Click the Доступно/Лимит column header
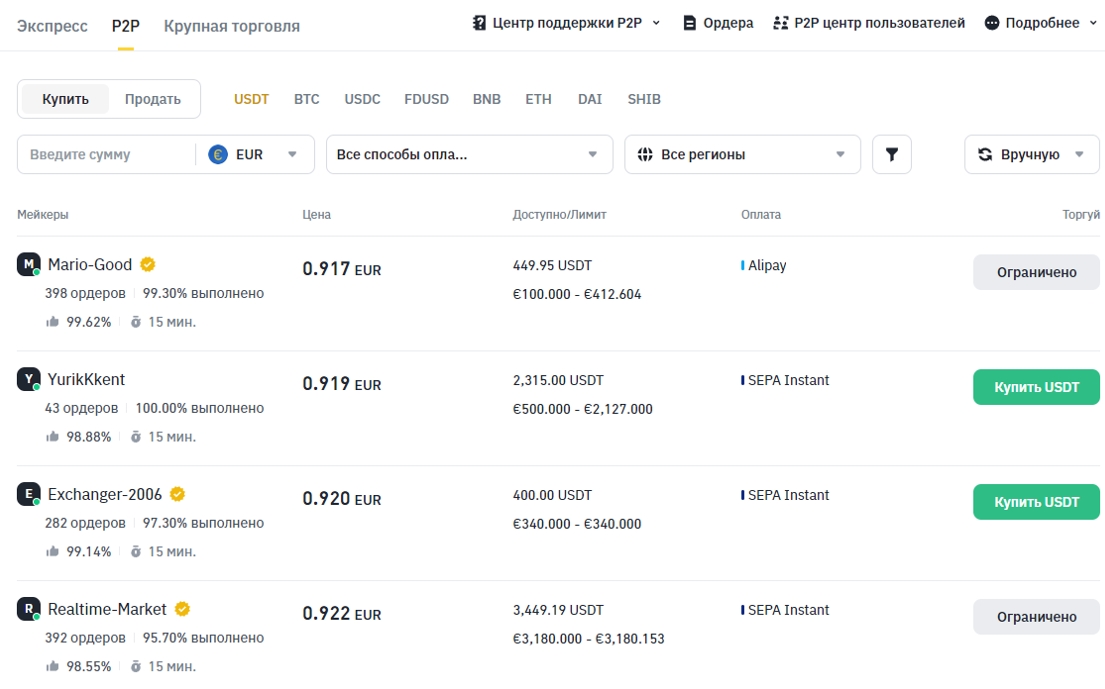This screenshot has width=1105, height=689. (x=560, y=214)
